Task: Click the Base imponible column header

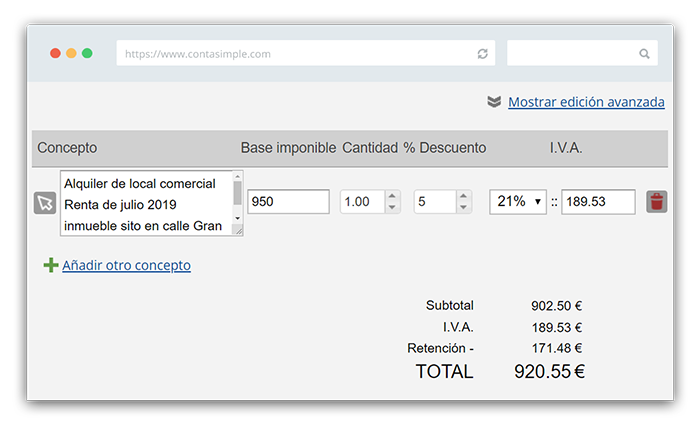Action: 288,148
